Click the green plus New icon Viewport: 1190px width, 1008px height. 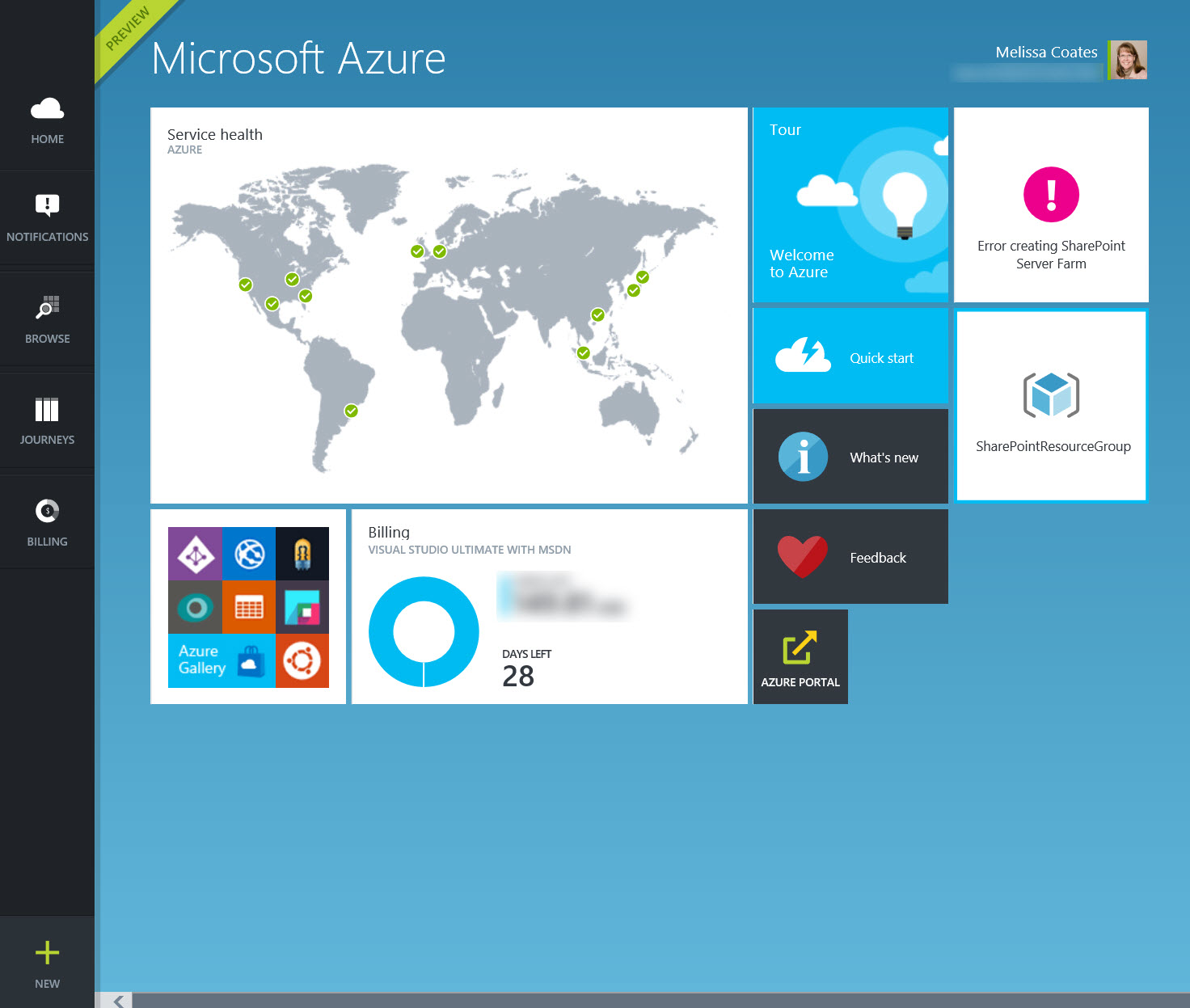(47, 952)
